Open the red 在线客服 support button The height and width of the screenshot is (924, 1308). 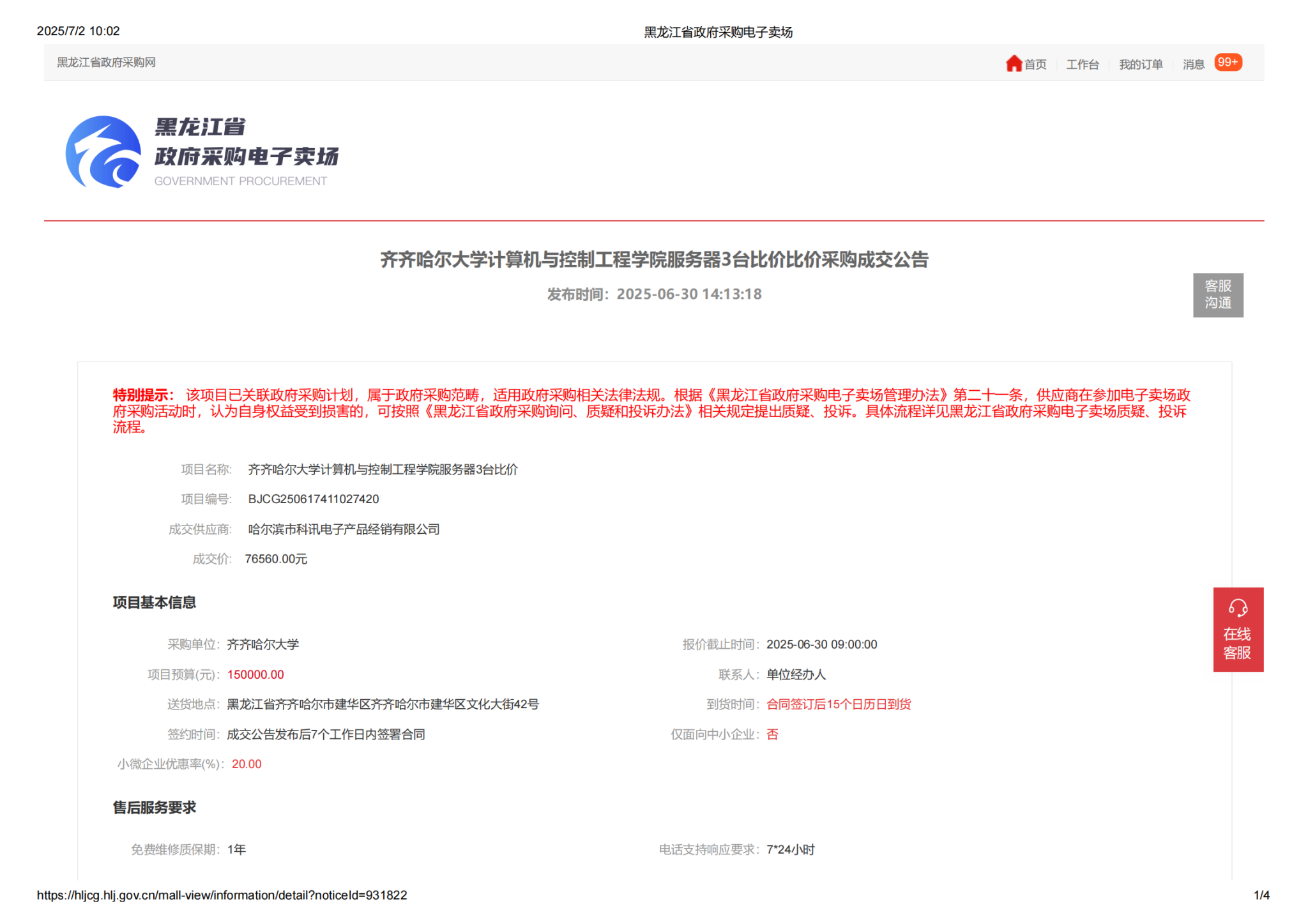click(1238, 642)
